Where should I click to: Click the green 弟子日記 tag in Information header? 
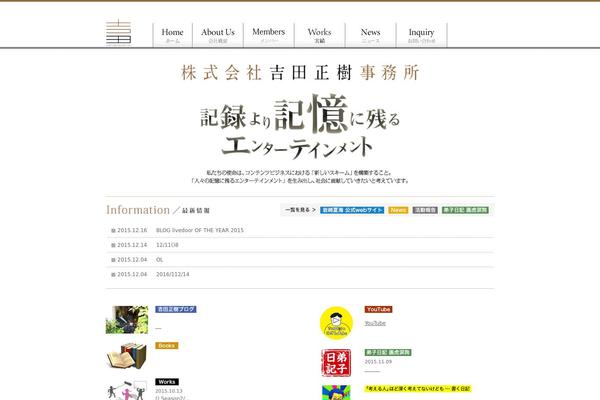pos(465,210)
